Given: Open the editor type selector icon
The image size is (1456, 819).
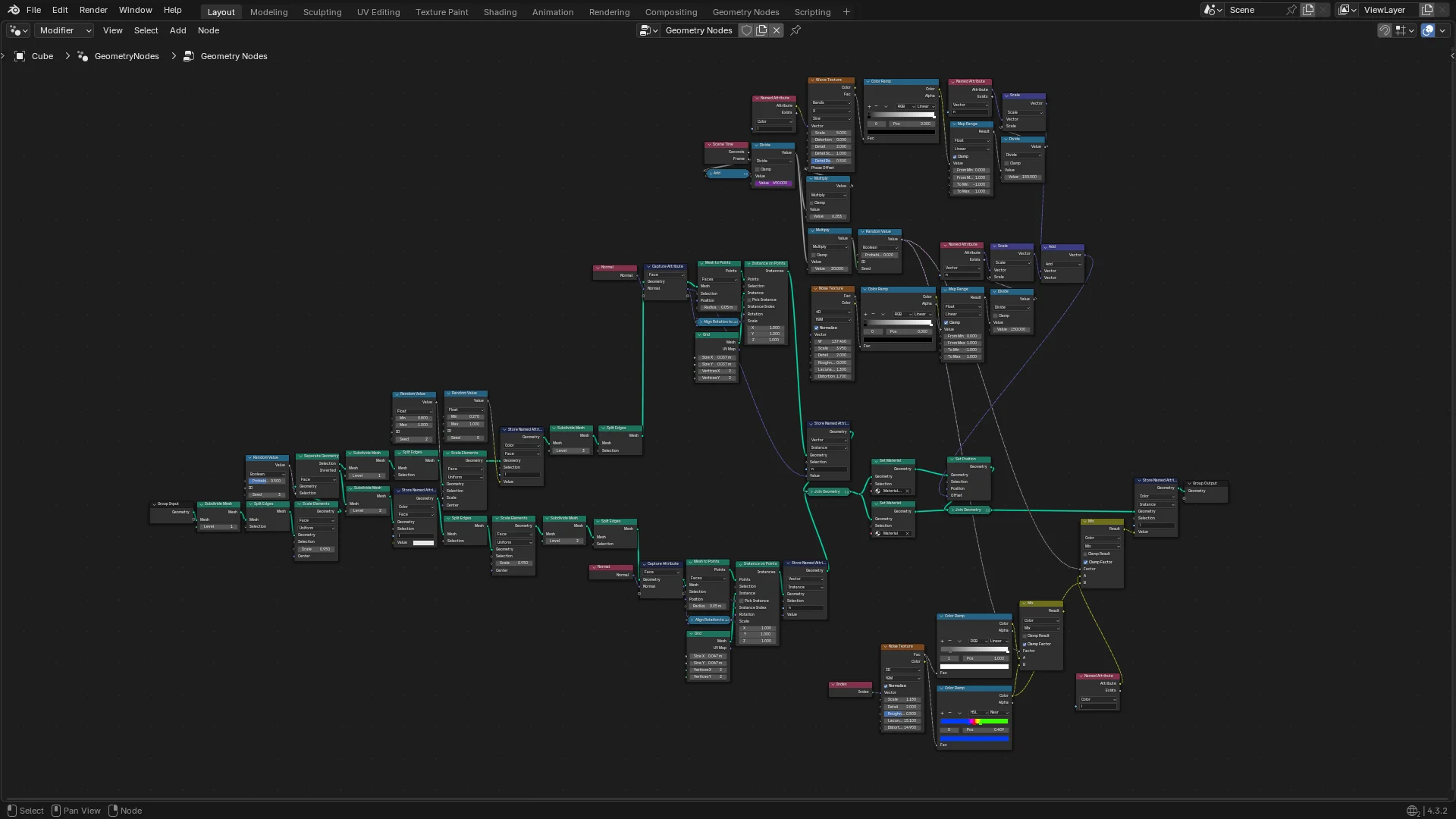Looking at the screenshot, I should pyautogui.click(x=18, y=30).
